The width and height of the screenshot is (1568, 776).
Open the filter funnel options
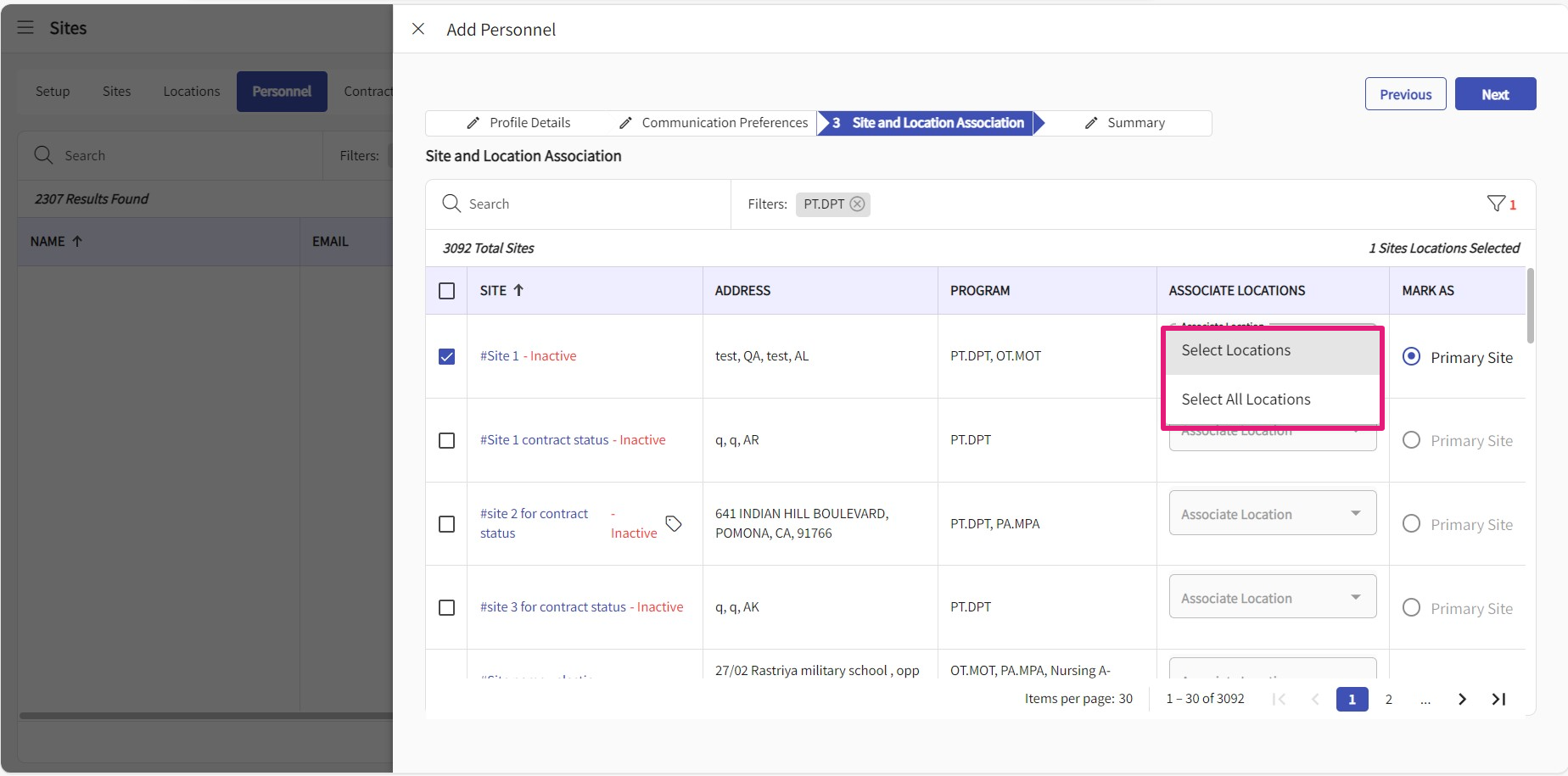click(x=1496, y=204)
